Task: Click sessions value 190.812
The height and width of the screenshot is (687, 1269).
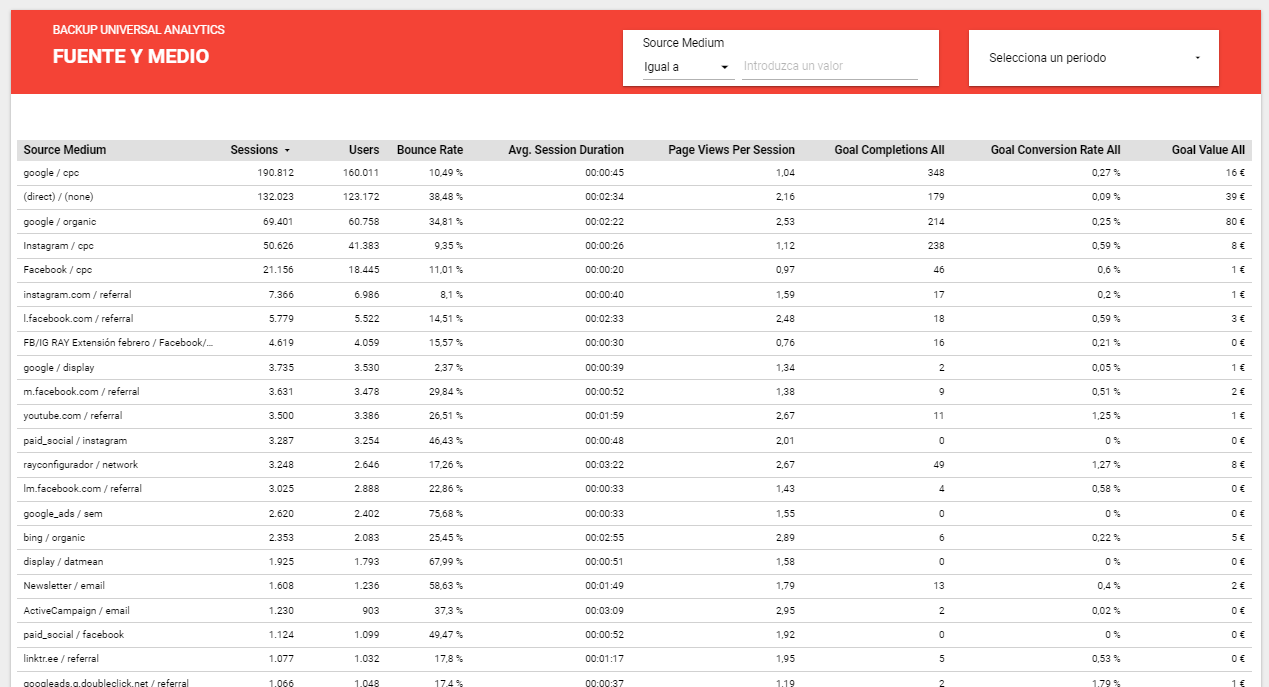Action: pyautogui.click(x=275, y=173)
